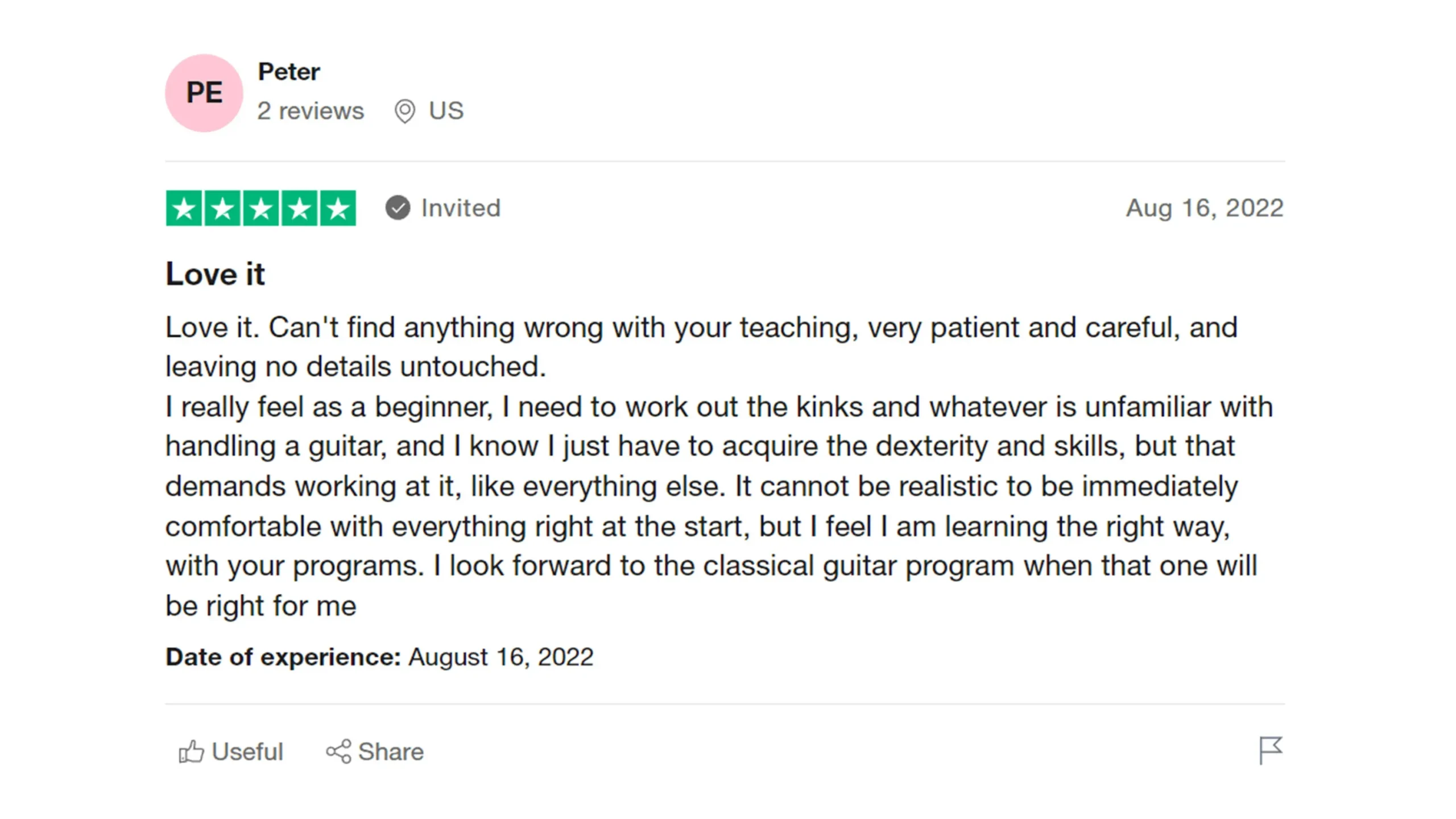Open reviewer name Peter profile
Viewport: 1456px width, 819px height.
click(x=289, y=72)
